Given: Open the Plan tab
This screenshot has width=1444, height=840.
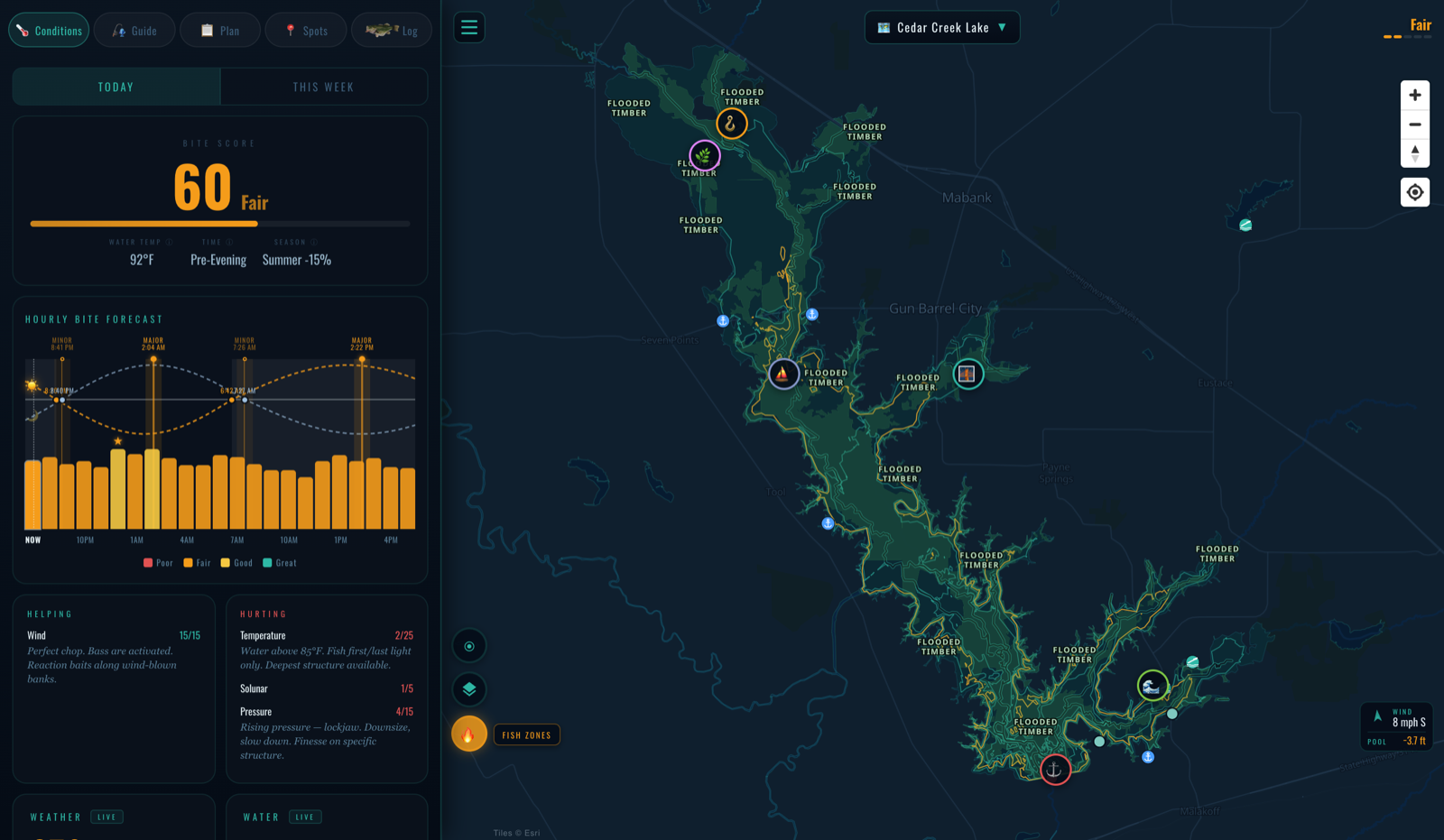Looking at the screenshot, I should [x=220, y=31].
